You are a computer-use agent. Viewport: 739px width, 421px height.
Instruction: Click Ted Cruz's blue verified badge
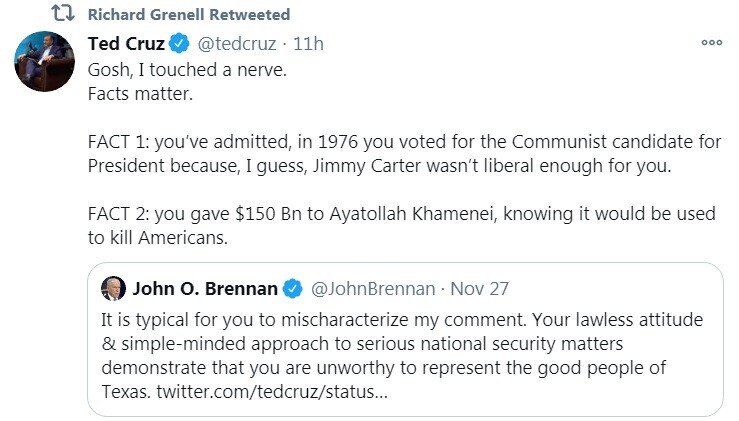(x=179, y=44)
